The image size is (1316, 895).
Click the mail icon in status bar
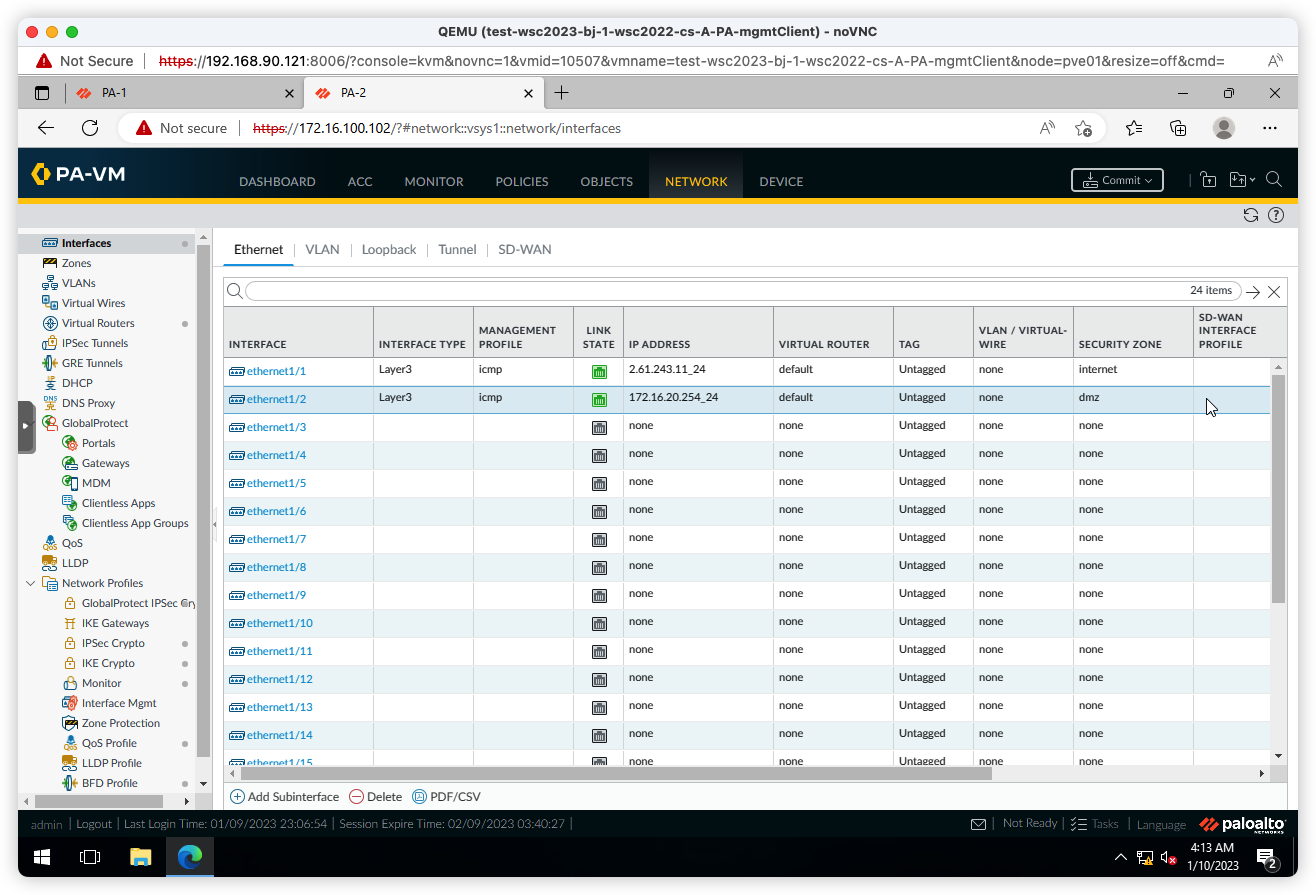979,824
